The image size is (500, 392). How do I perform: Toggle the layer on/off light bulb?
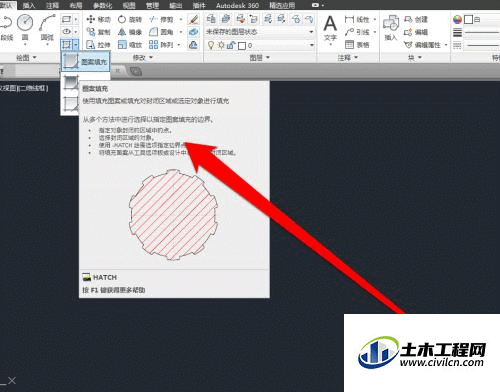pos(211,45)
